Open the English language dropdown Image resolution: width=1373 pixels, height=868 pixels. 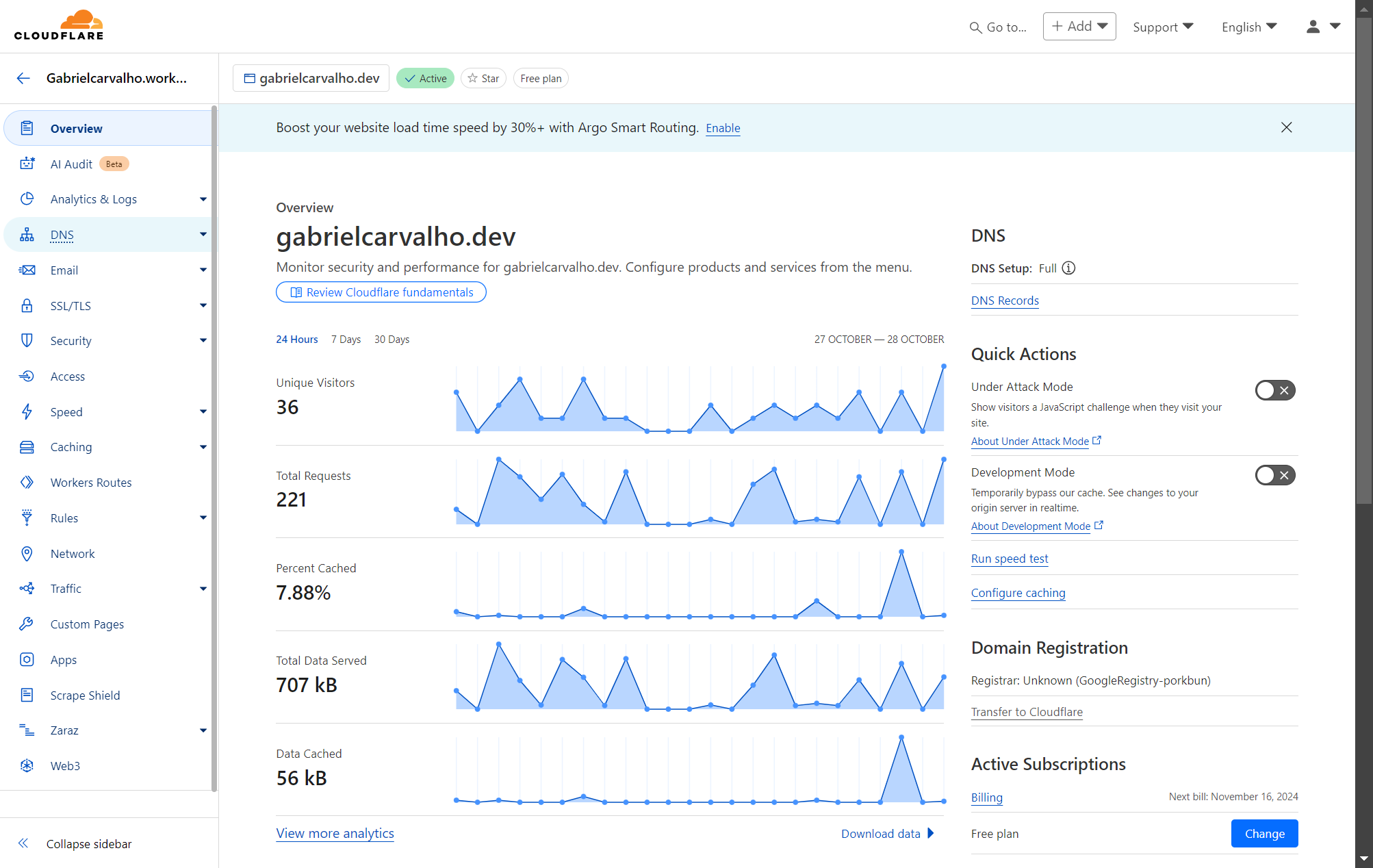(1249, 27)
